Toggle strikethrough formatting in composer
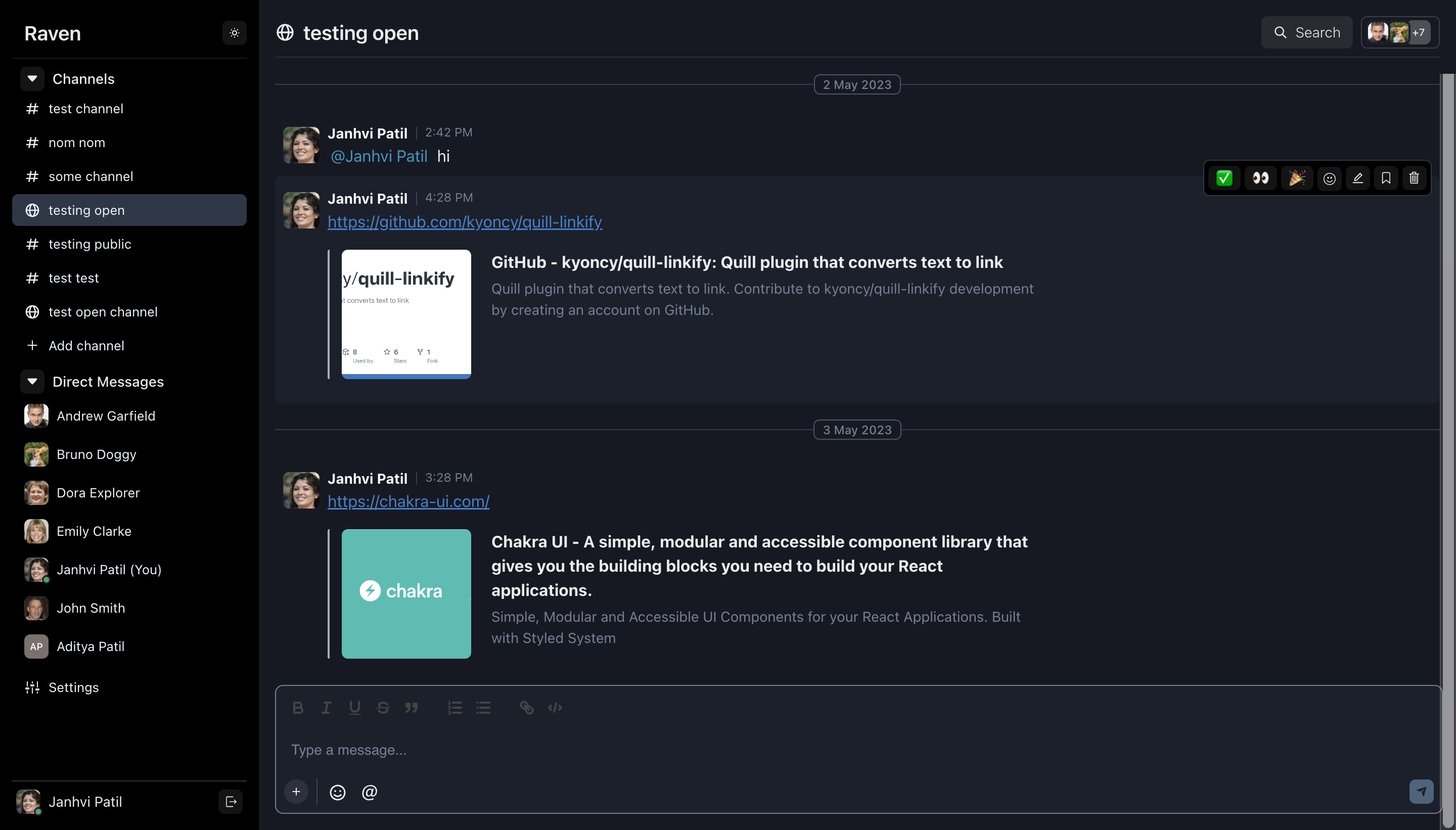1456x830 pixels. 383,708
